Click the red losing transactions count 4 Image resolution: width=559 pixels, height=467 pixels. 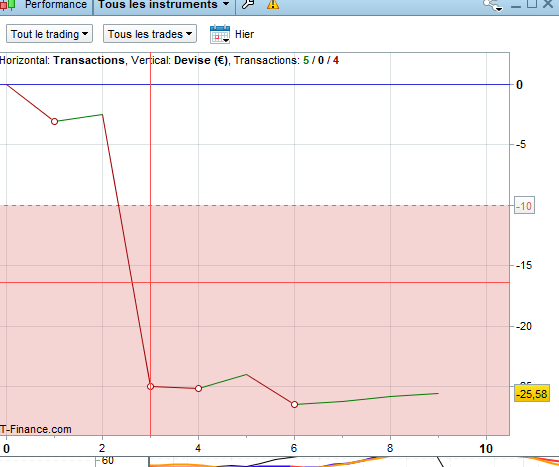[x=336, y=60]
